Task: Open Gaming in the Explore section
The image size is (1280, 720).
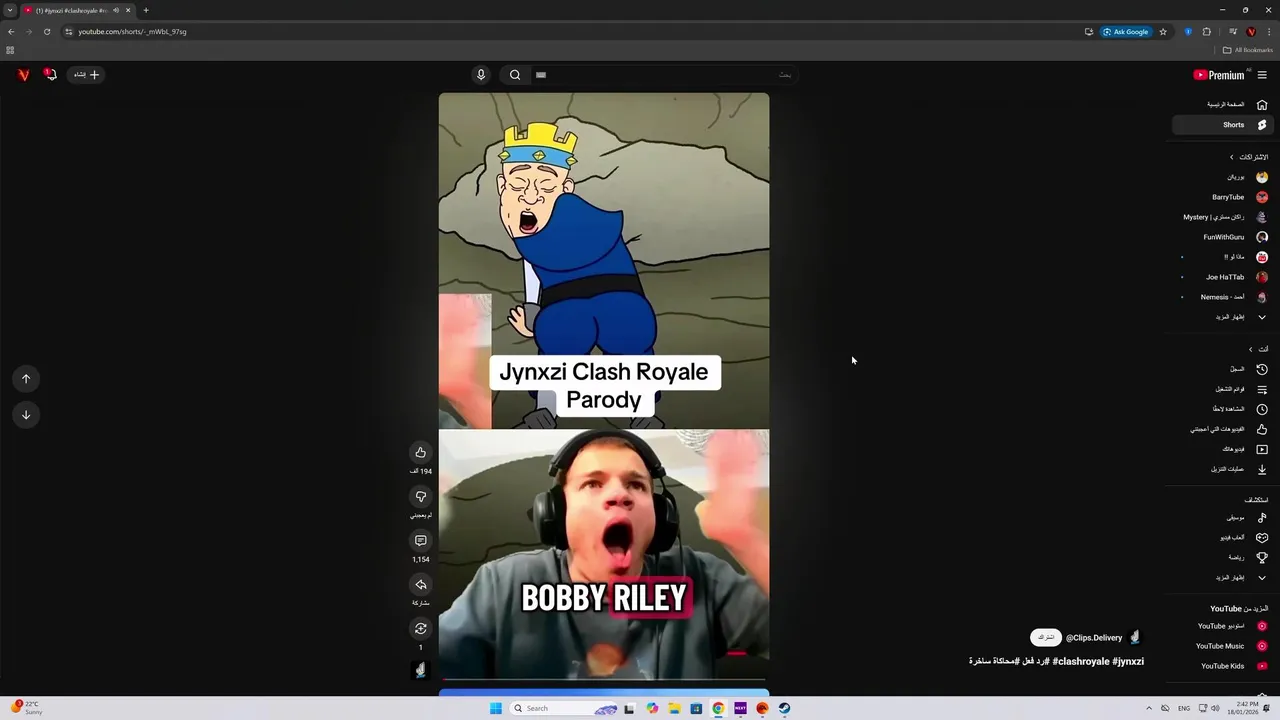Action: click(x=1222, y=537)
